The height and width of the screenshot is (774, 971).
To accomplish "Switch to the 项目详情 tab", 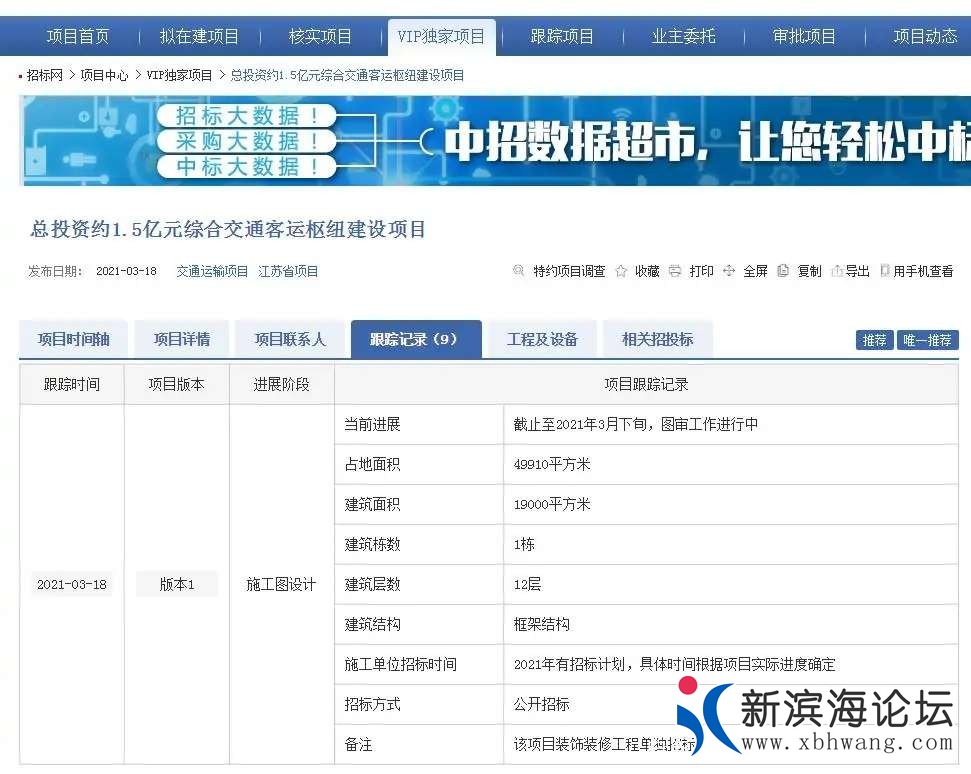I will 182,339.
